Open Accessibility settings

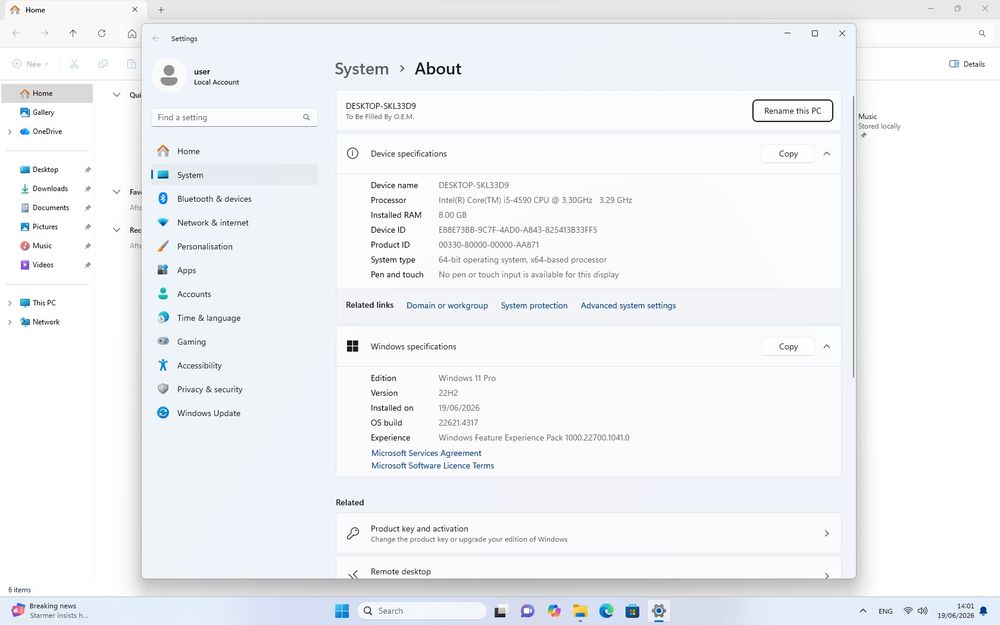pyautogui.click(x=234, y=365)
